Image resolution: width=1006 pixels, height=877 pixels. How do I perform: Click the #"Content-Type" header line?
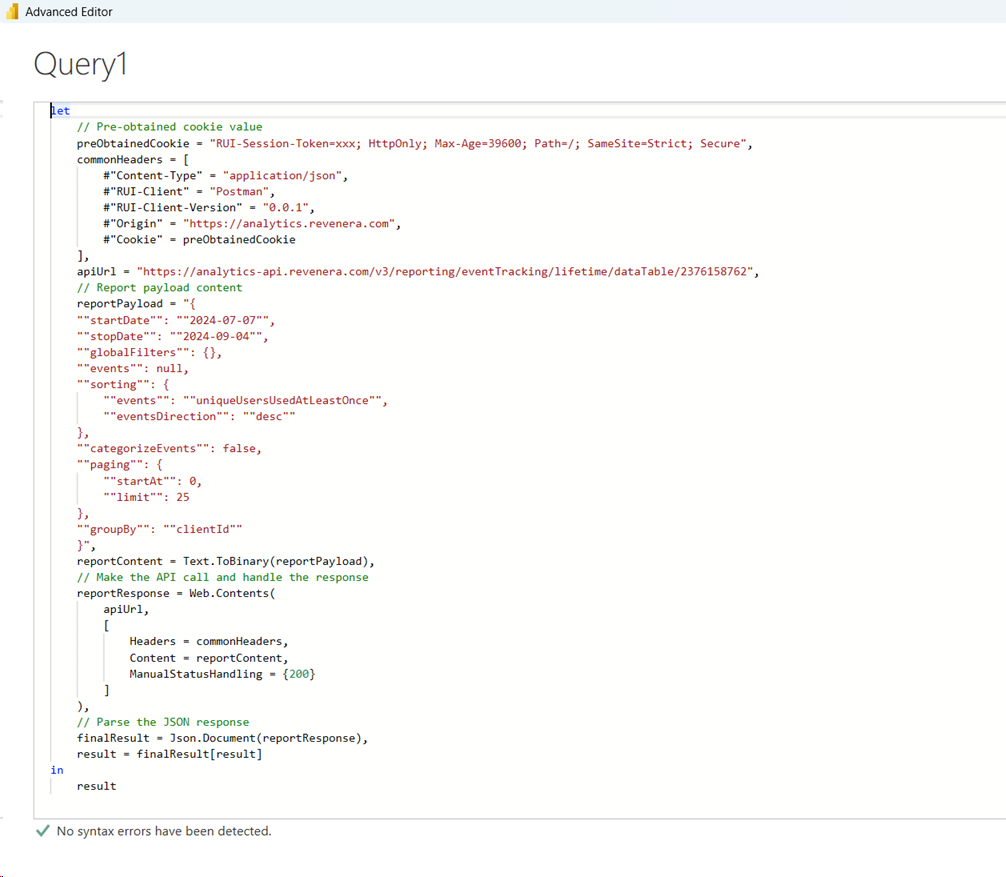point(225,175)
